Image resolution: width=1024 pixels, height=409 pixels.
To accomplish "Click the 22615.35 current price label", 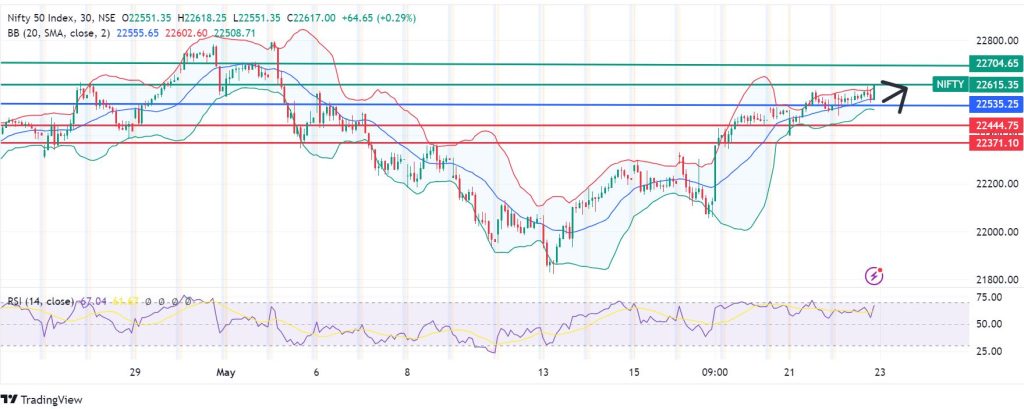I will [x=997, y=84].
